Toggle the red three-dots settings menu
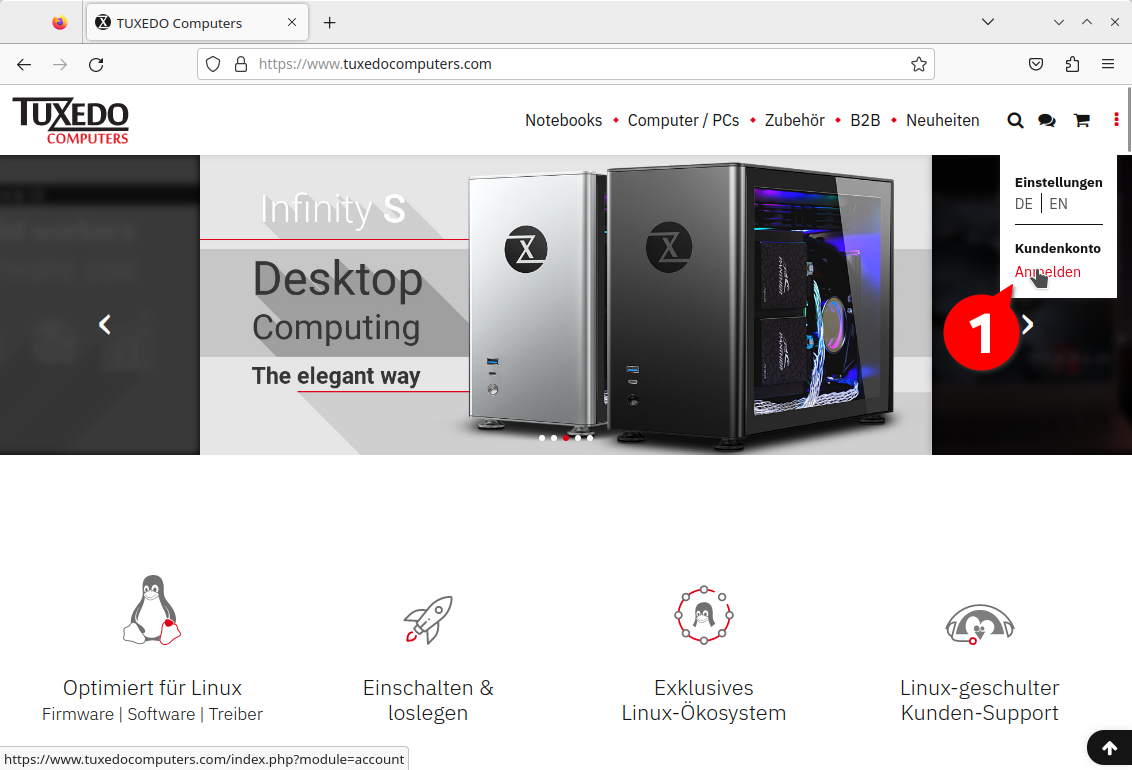The width and height of the screenshot is (1132, 770). pos(1116,120)
